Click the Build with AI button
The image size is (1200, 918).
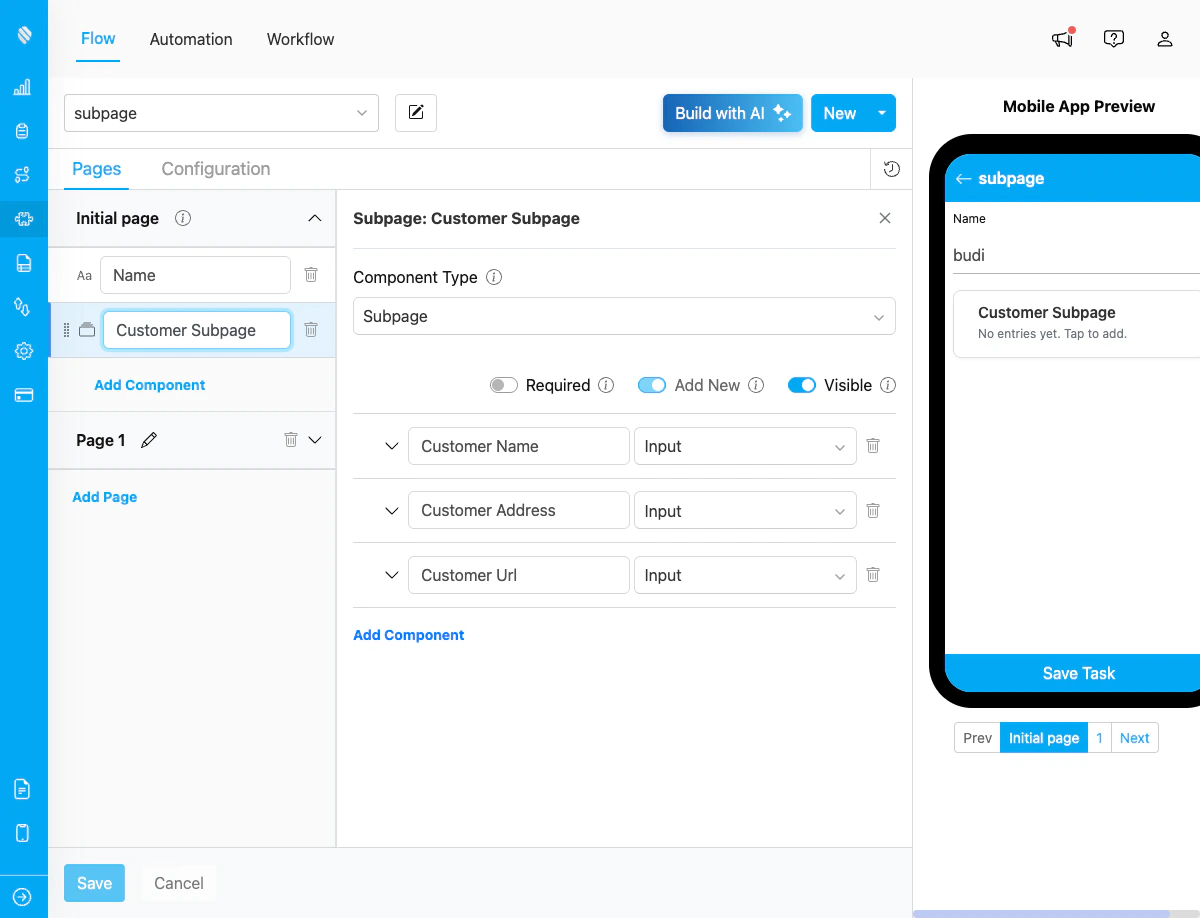[x=732, y=113]
